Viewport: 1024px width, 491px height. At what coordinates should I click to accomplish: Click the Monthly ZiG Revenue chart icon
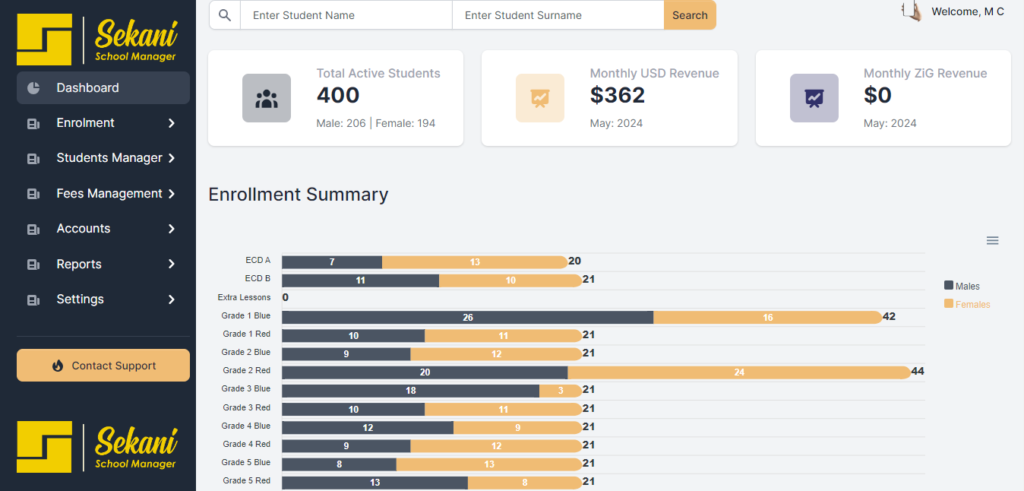tap(814, 98)
